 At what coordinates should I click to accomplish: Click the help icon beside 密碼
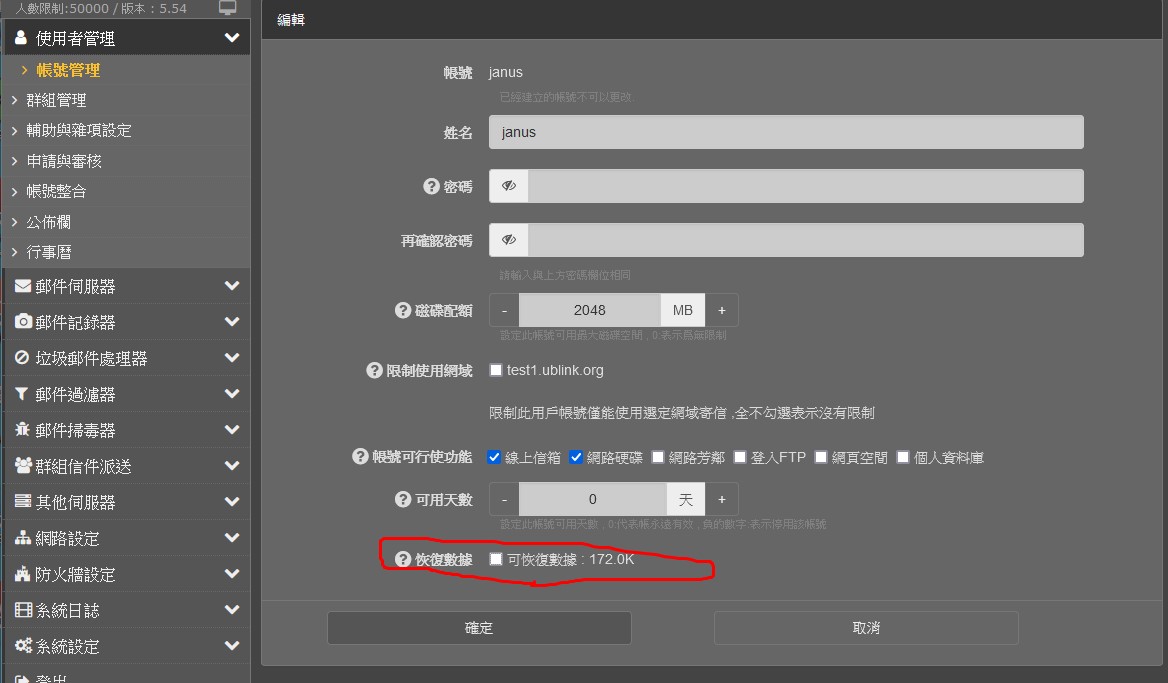[432, 187]
